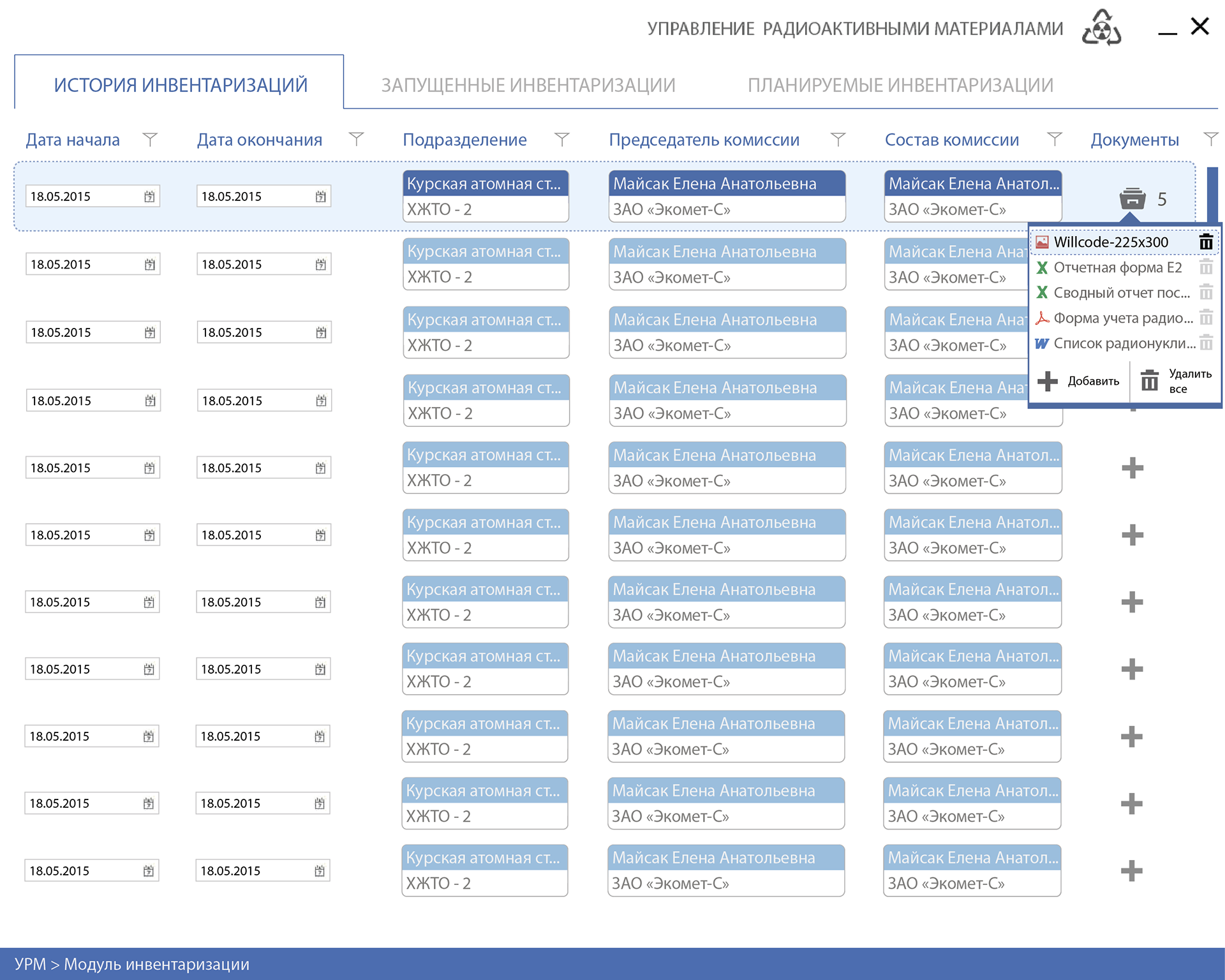Viewport: 1225px width, 980px height.
Task: Open the second row's start date calendar
Action: pos(149,264)
